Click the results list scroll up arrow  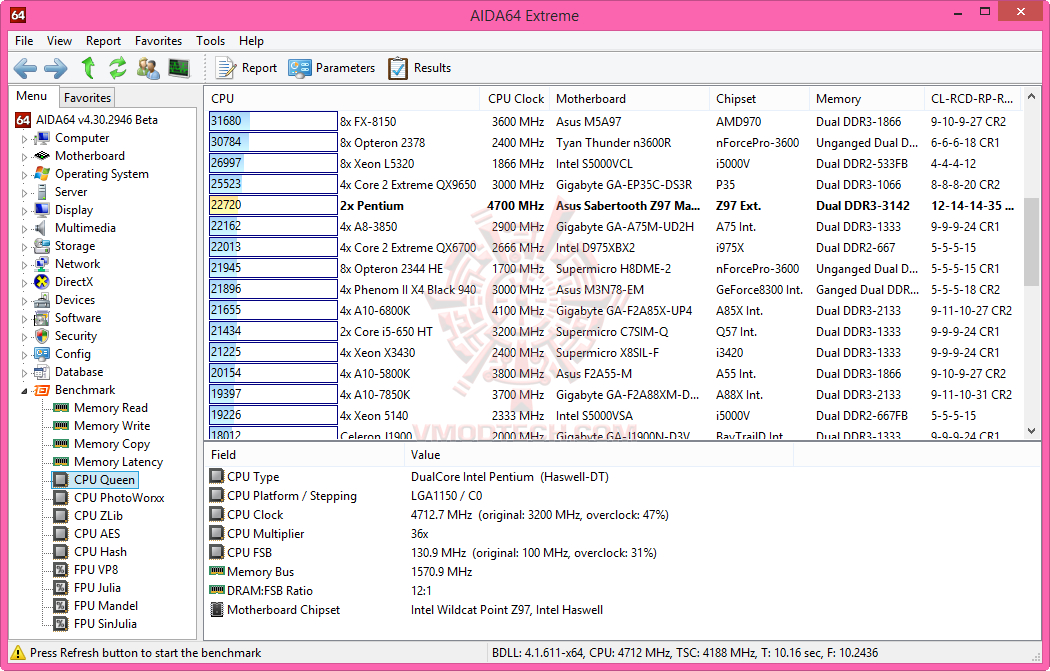[x=1031, y=97]
